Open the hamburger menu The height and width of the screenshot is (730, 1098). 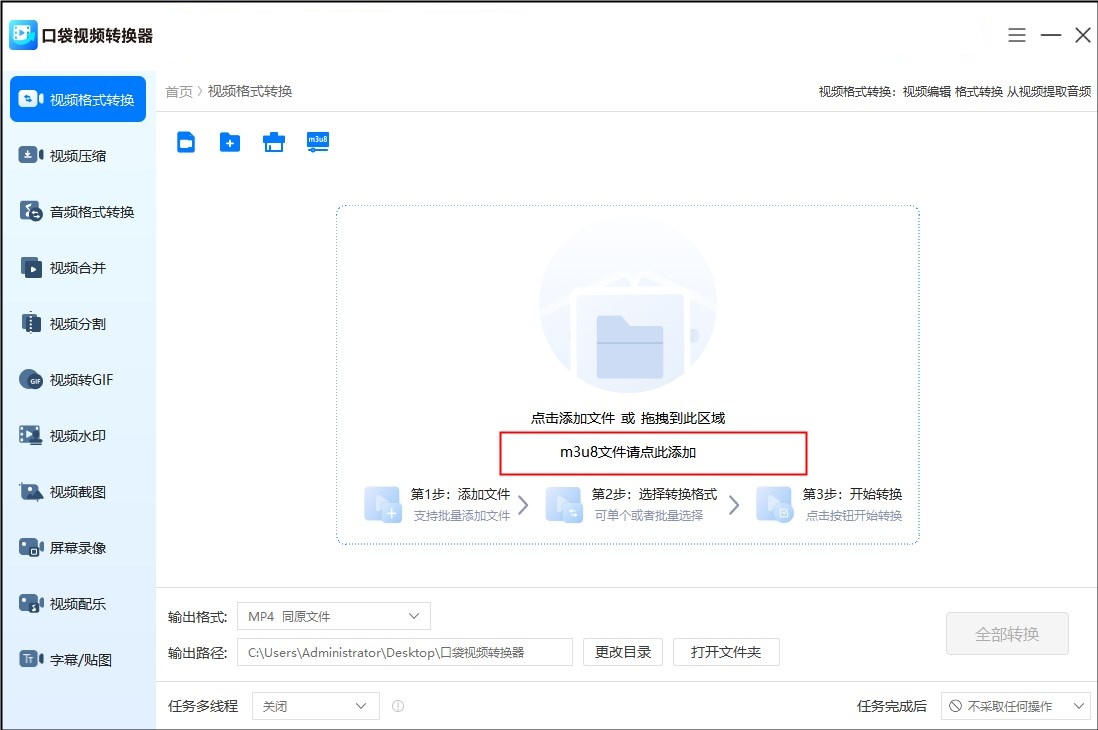pyautogui.click(x=1017, y=34)
